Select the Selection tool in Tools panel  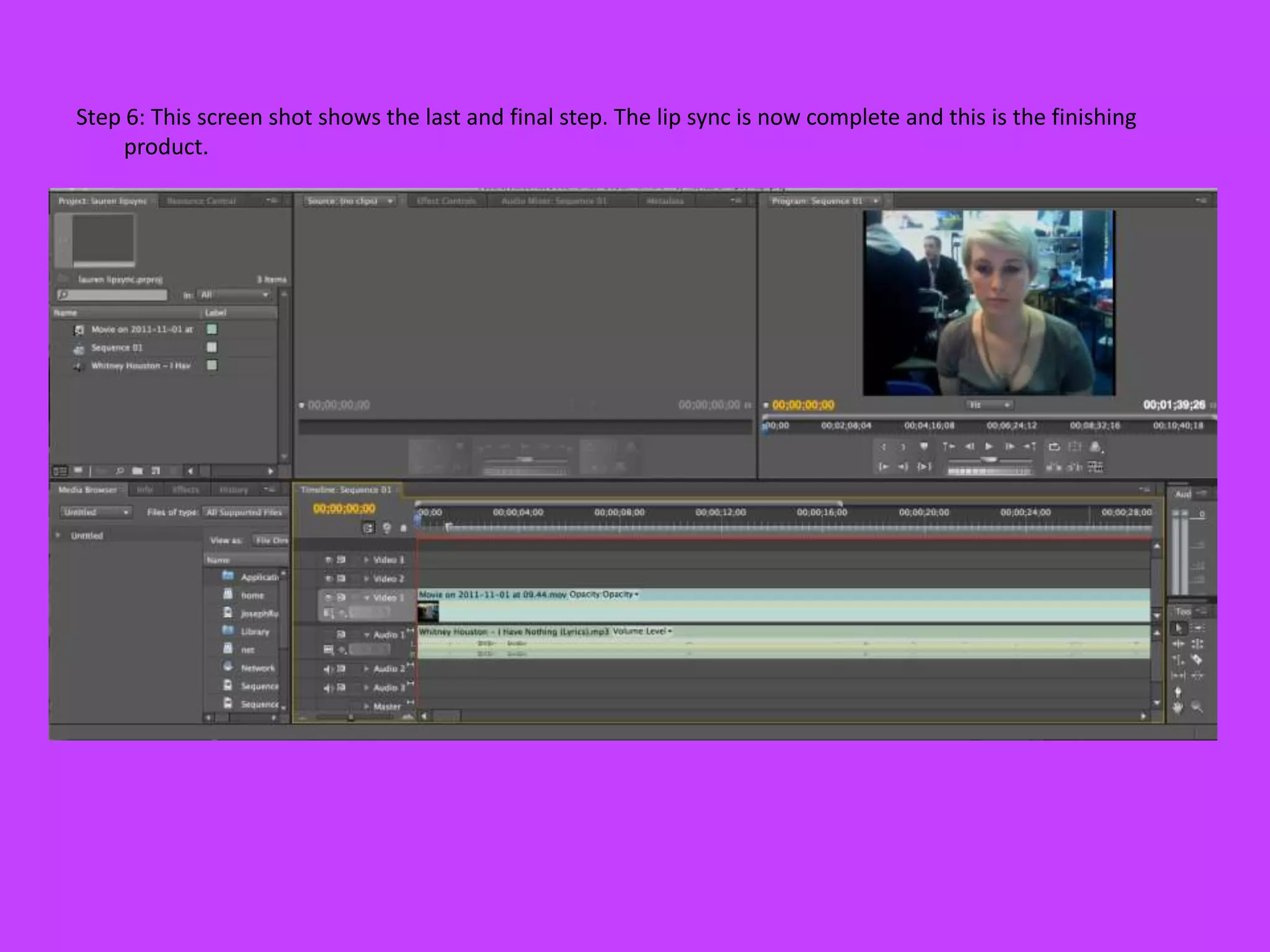point(1178,628)
